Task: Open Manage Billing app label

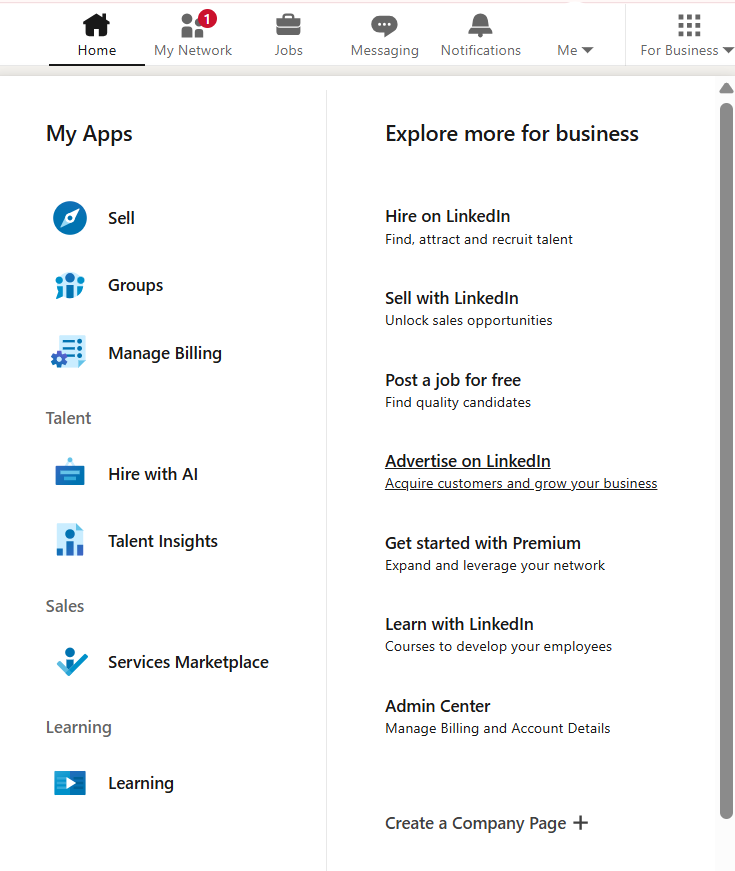Action: click(x=165, y=353)
